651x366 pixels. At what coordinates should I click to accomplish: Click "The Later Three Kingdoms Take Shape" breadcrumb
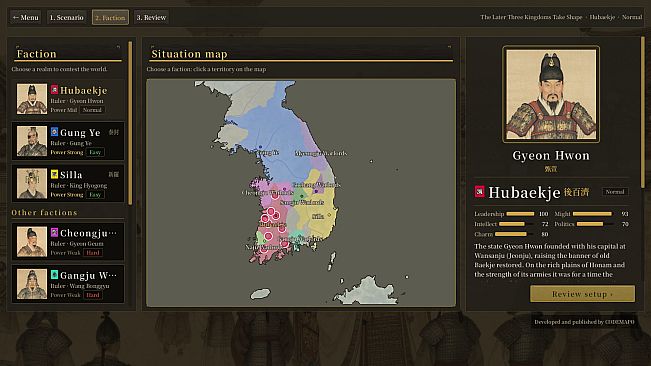click(x=531, y=17)
